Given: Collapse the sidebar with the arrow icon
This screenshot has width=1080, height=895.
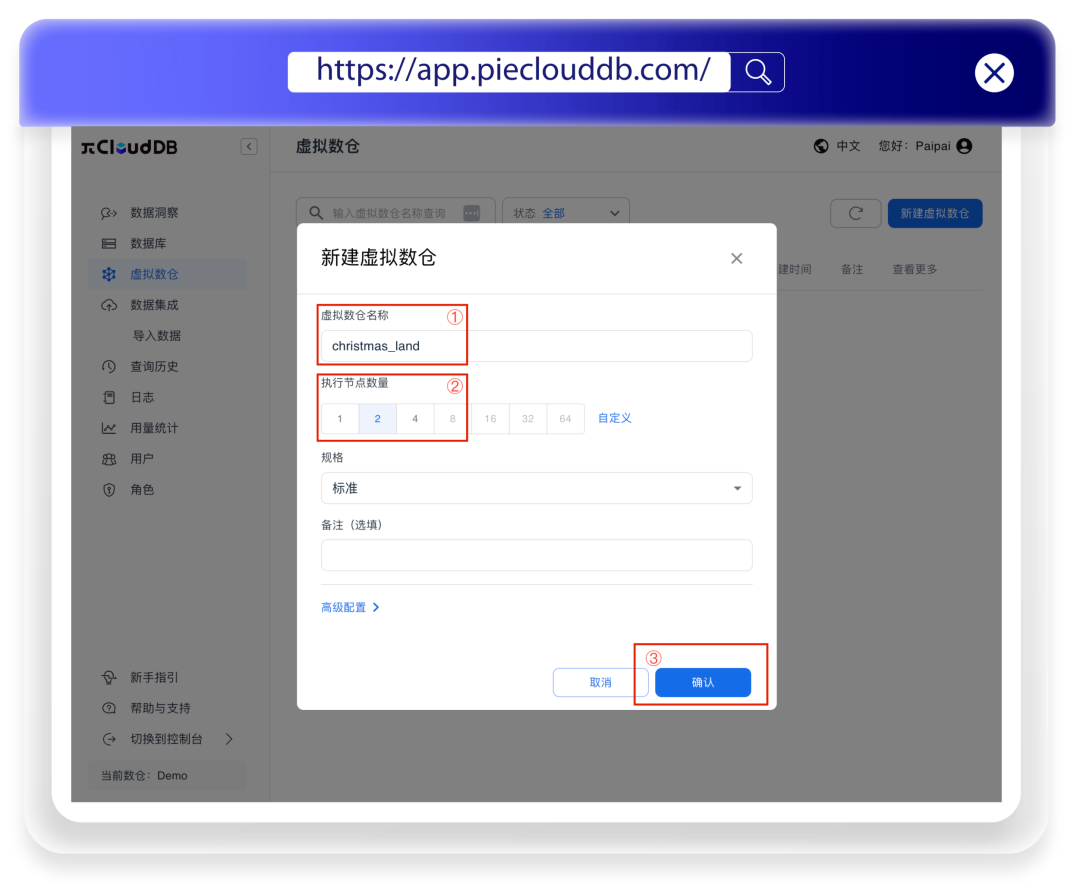Looking at the screenshot, I should pyautogui.click(x=249, y=146).
